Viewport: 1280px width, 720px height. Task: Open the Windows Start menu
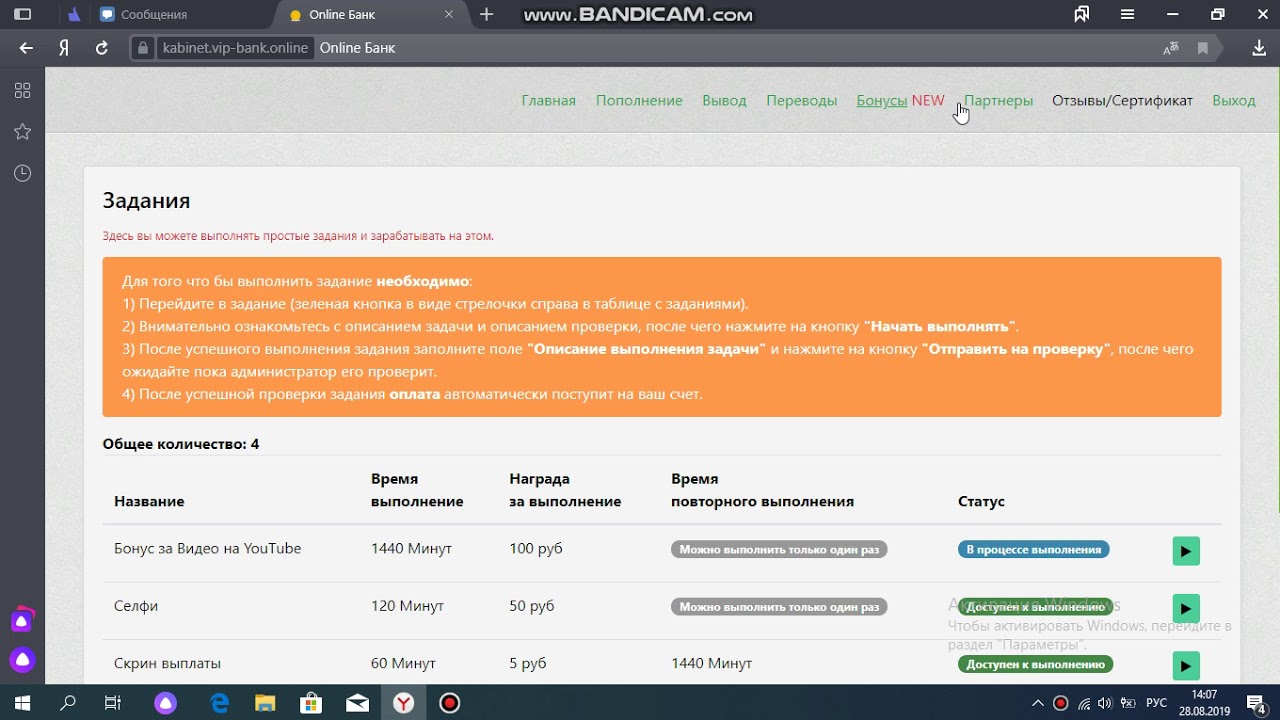(x=22, y=703)
